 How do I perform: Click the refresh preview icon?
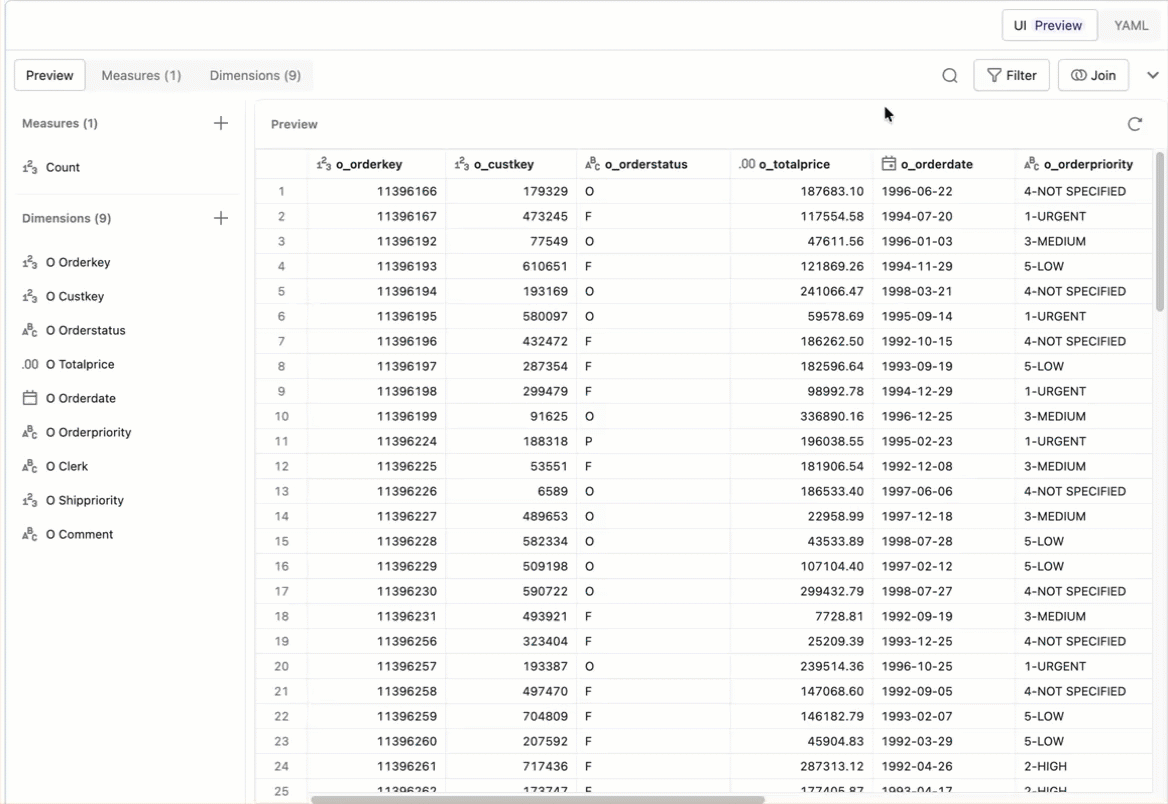point(1134,124)
